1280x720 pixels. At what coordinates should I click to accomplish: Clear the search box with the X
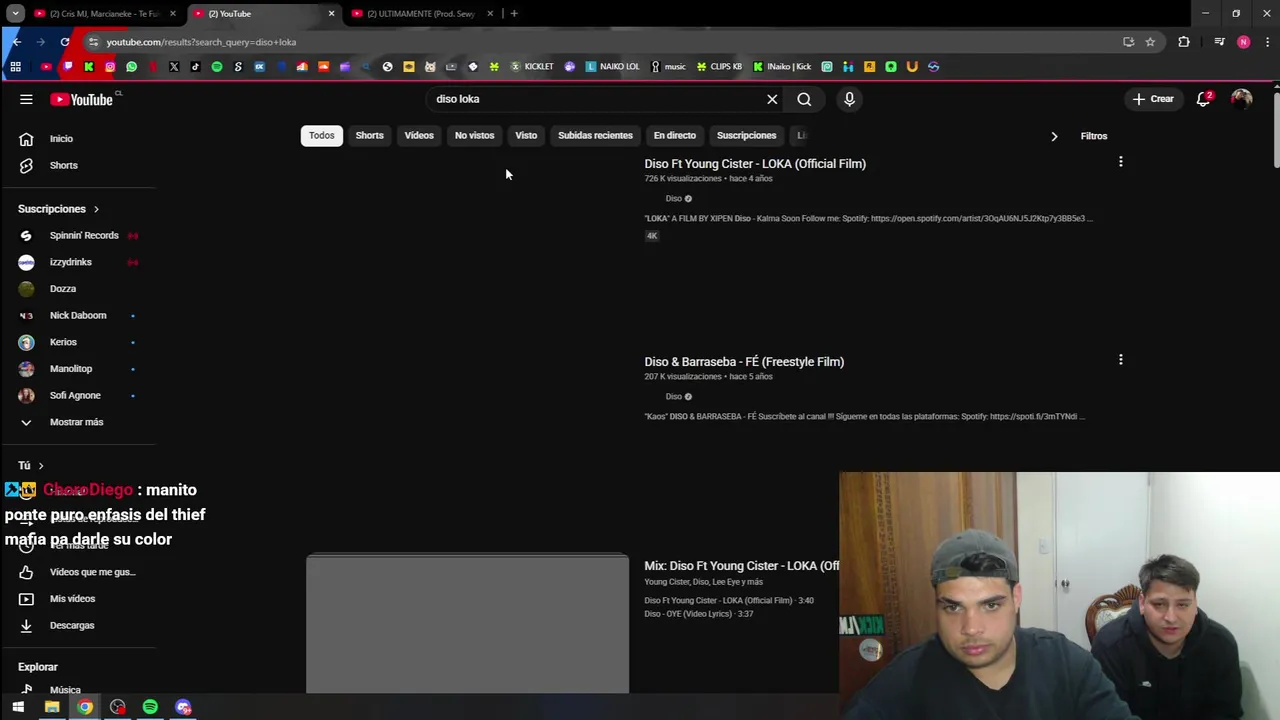point(772,99)
